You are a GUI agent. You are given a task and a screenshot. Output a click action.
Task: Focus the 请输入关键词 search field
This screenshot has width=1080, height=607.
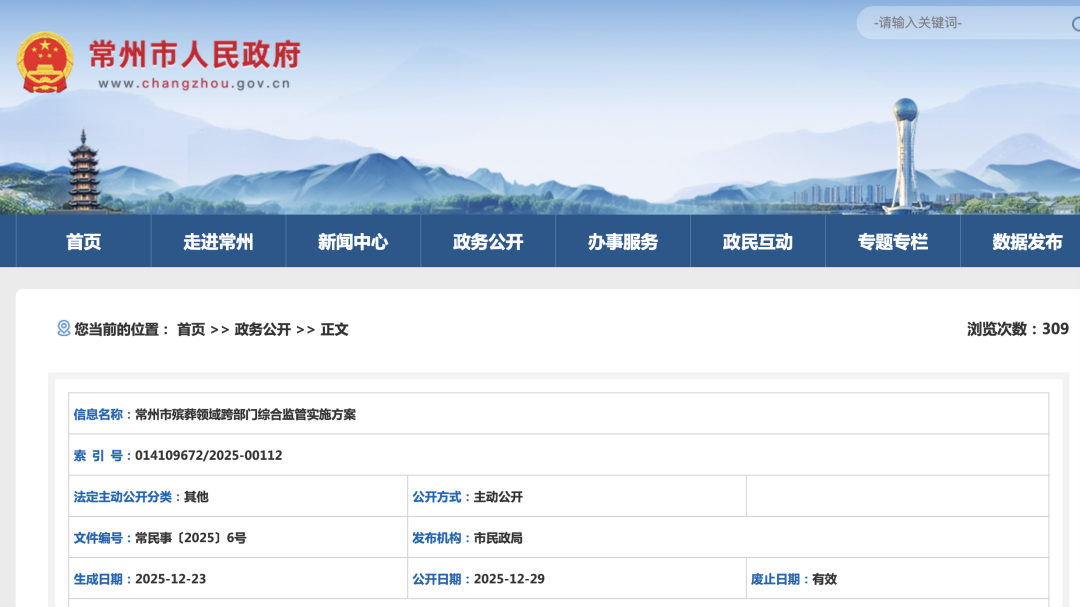tap(960, 23)
